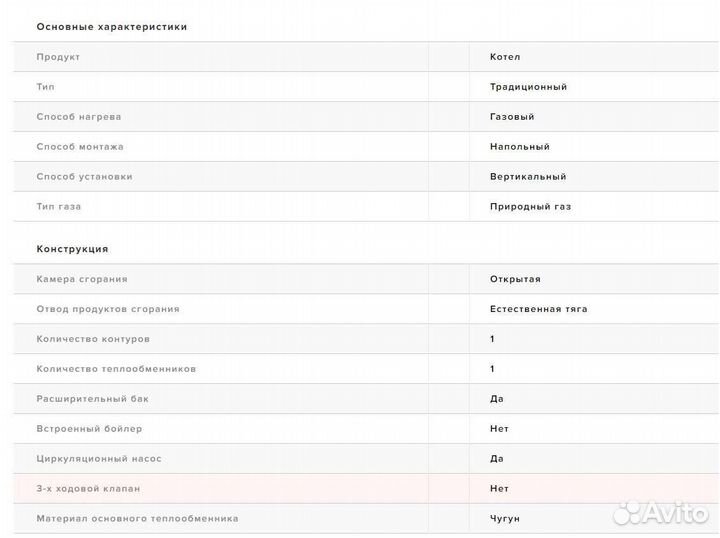Select the 'Количество контуров' label
720x538 pixels.
[x=93, y=339]
